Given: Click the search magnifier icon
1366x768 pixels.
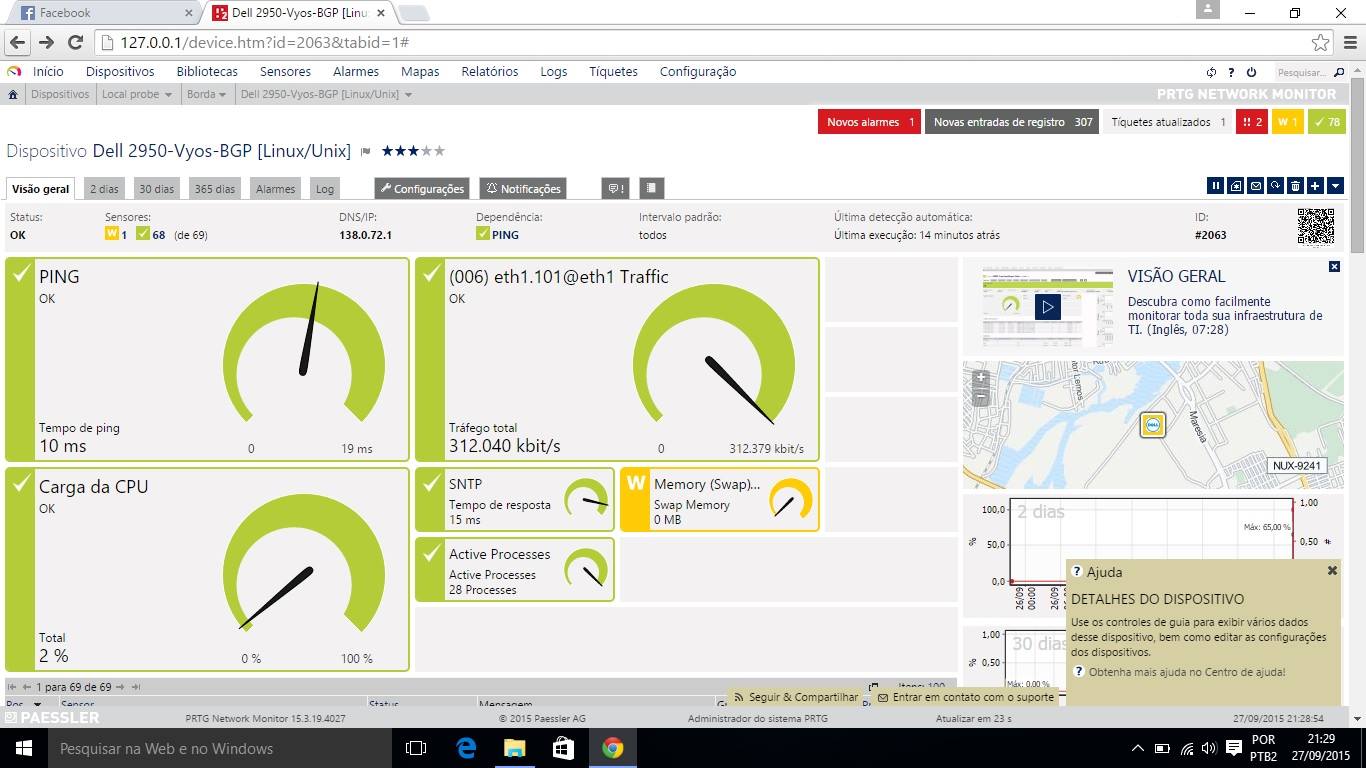Looking at the screenshot, I should click(1340, 72).
